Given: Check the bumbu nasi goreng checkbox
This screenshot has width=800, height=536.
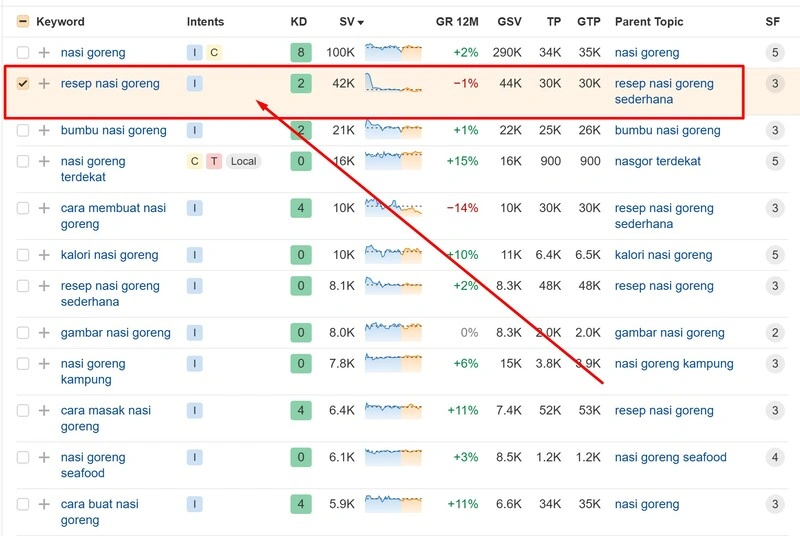Looking at the screenshot, I should 23,131.
